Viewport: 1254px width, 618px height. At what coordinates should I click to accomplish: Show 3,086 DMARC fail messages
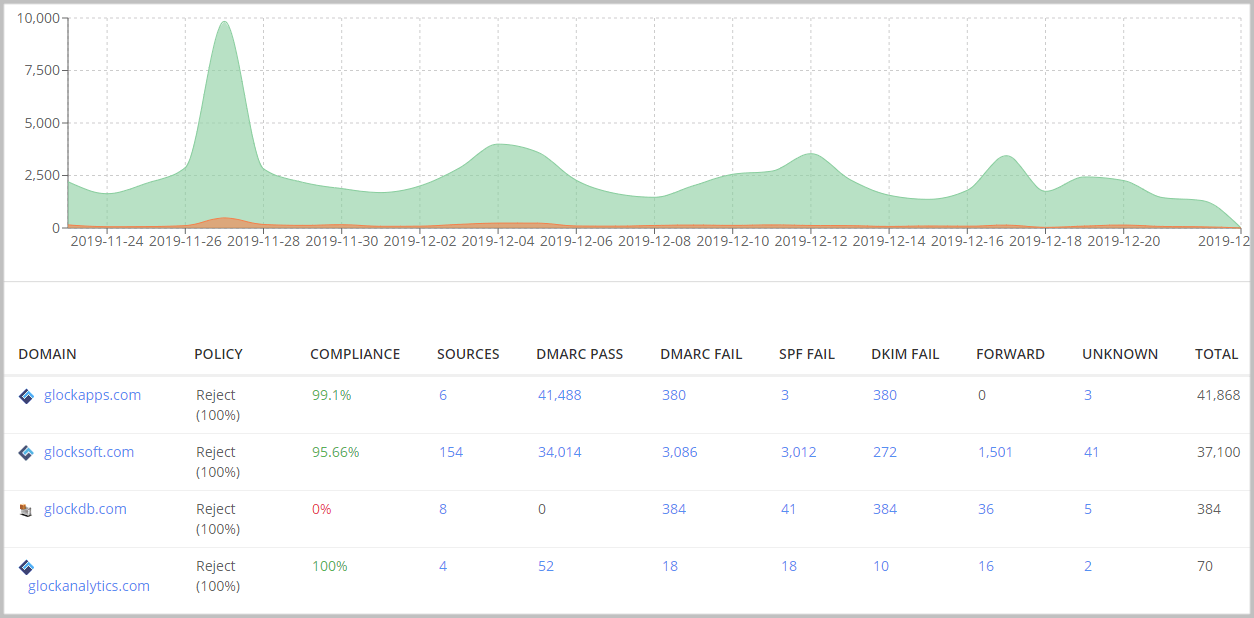679,452
